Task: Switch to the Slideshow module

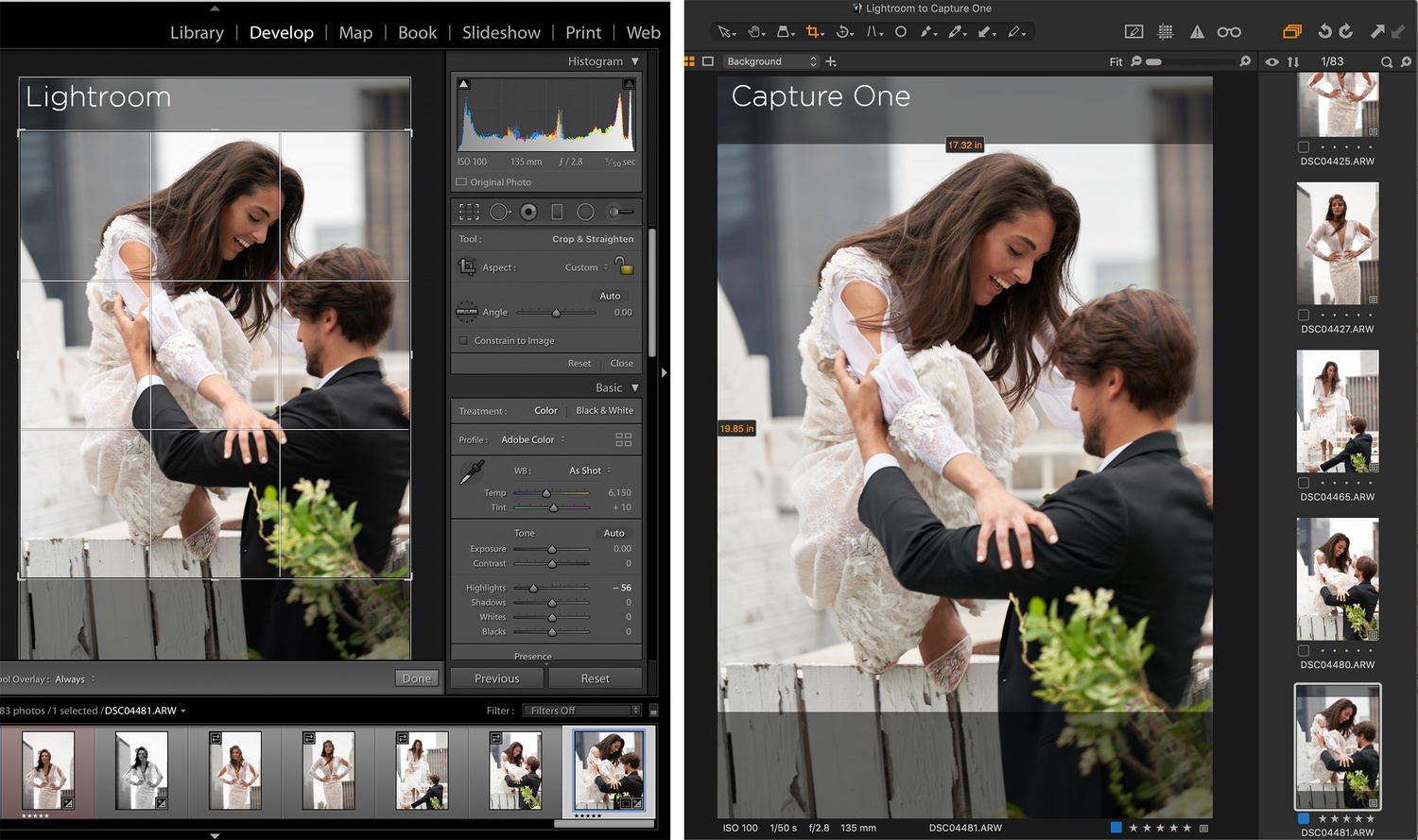Action: pyautogui.click(x=501, y=32)
